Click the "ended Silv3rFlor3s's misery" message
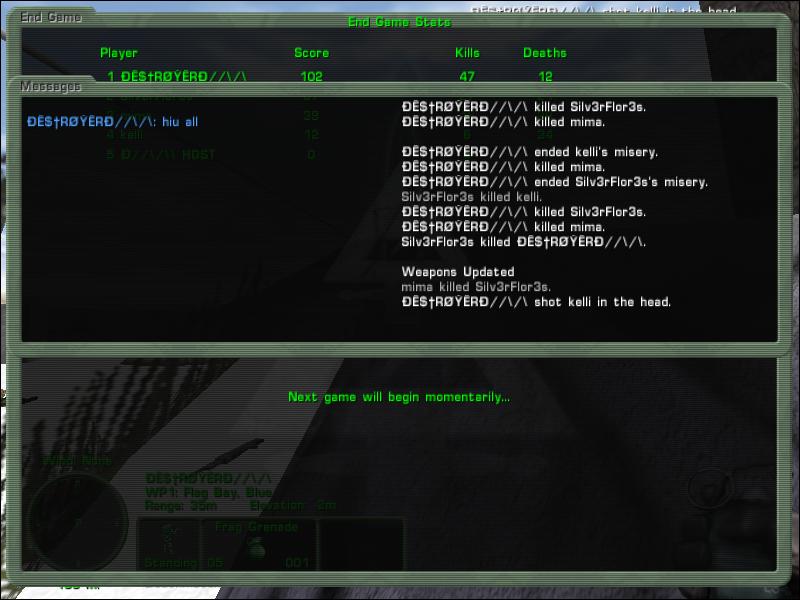The width and height of the screenshot is (800, 600). 555,182
